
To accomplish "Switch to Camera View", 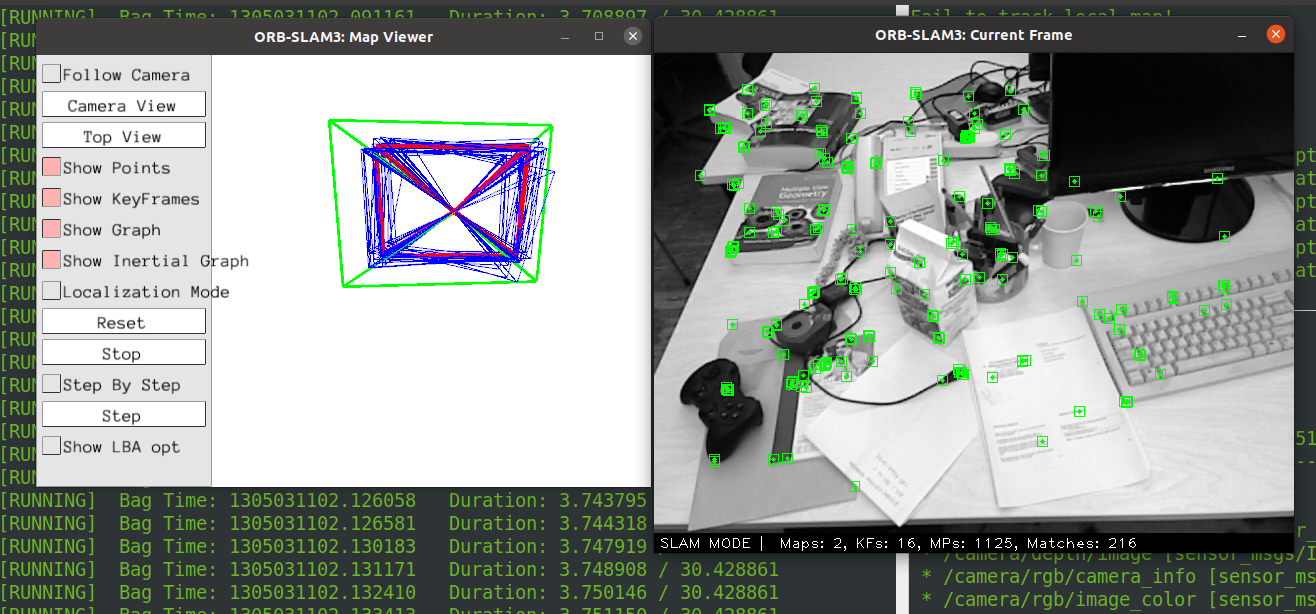I will coord(123,104).
